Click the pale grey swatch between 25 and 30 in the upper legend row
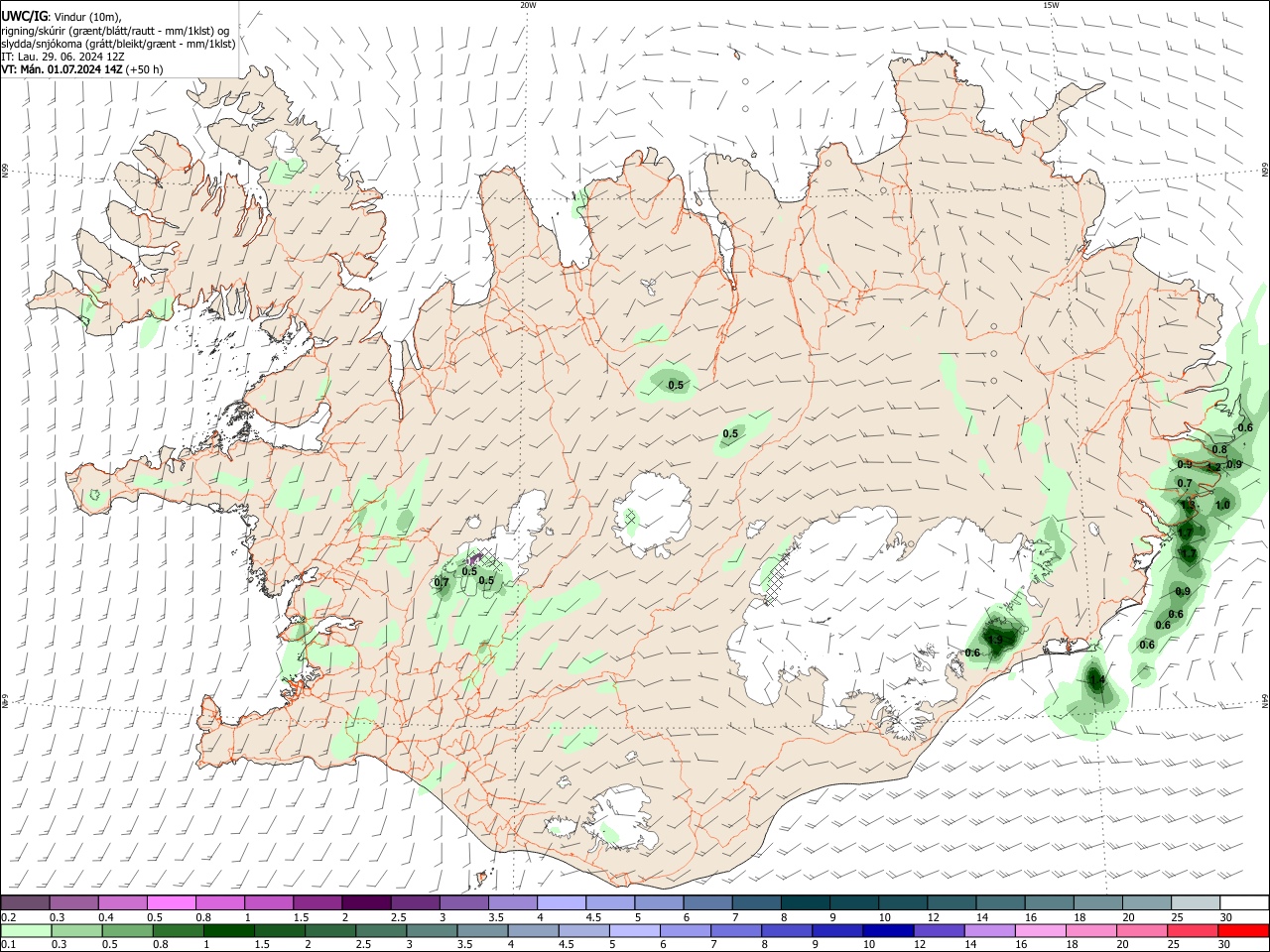Viewport: 1270px width, 952px height. pos(1196,902)
